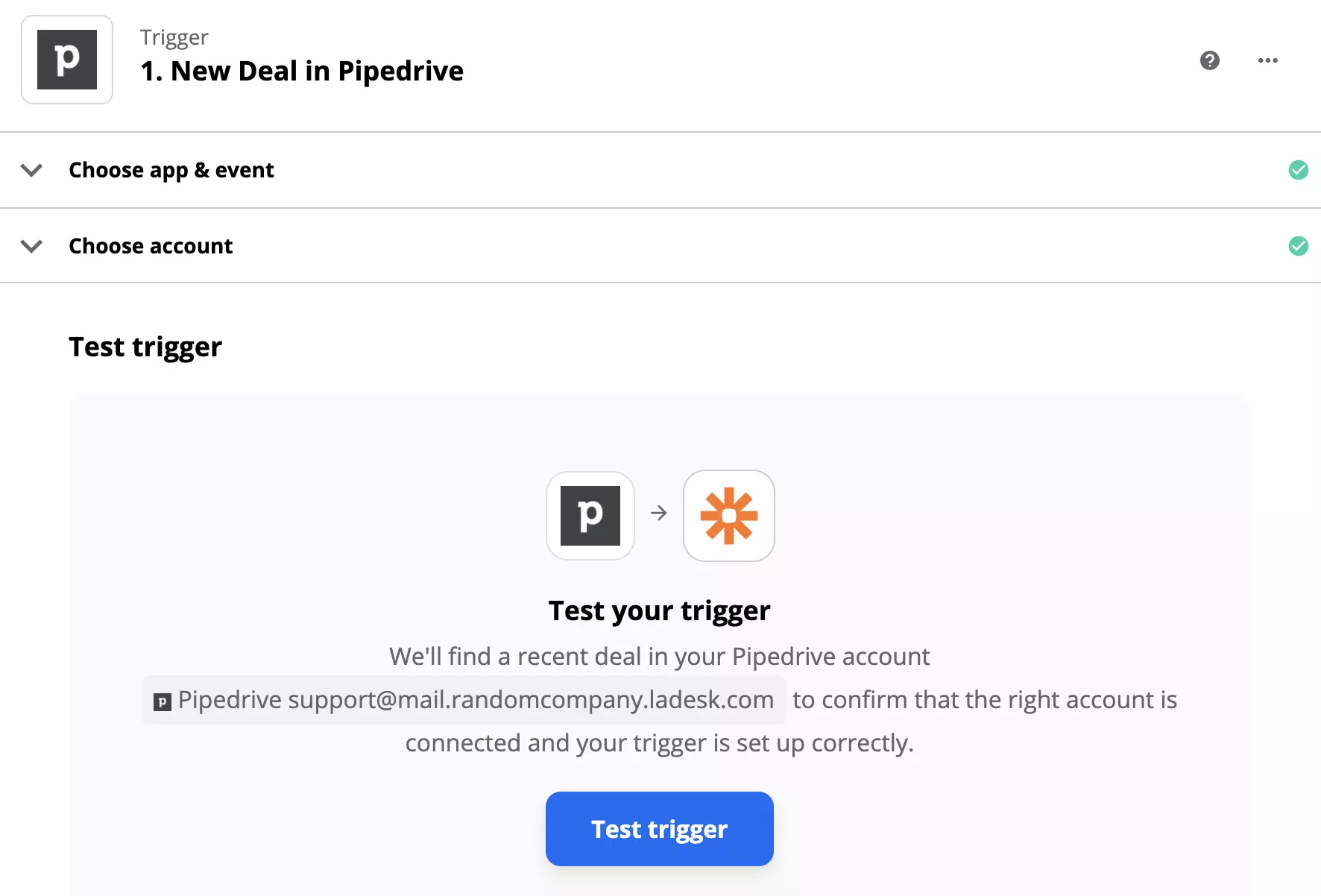Select the Choose app & event section header

(x=171, y=170)
